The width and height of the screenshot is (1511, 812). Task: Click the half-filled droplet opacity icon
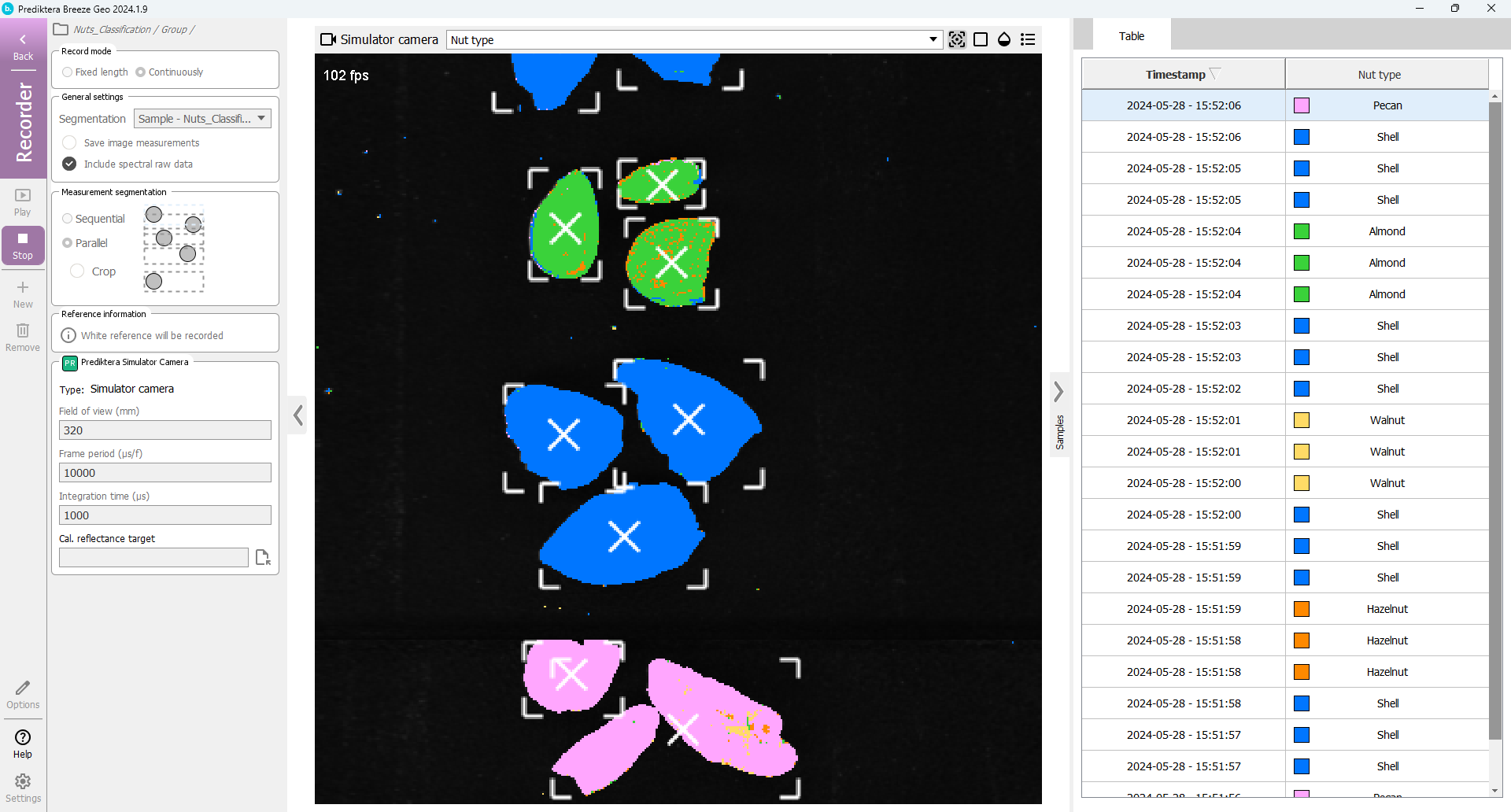click(1004, 39)
